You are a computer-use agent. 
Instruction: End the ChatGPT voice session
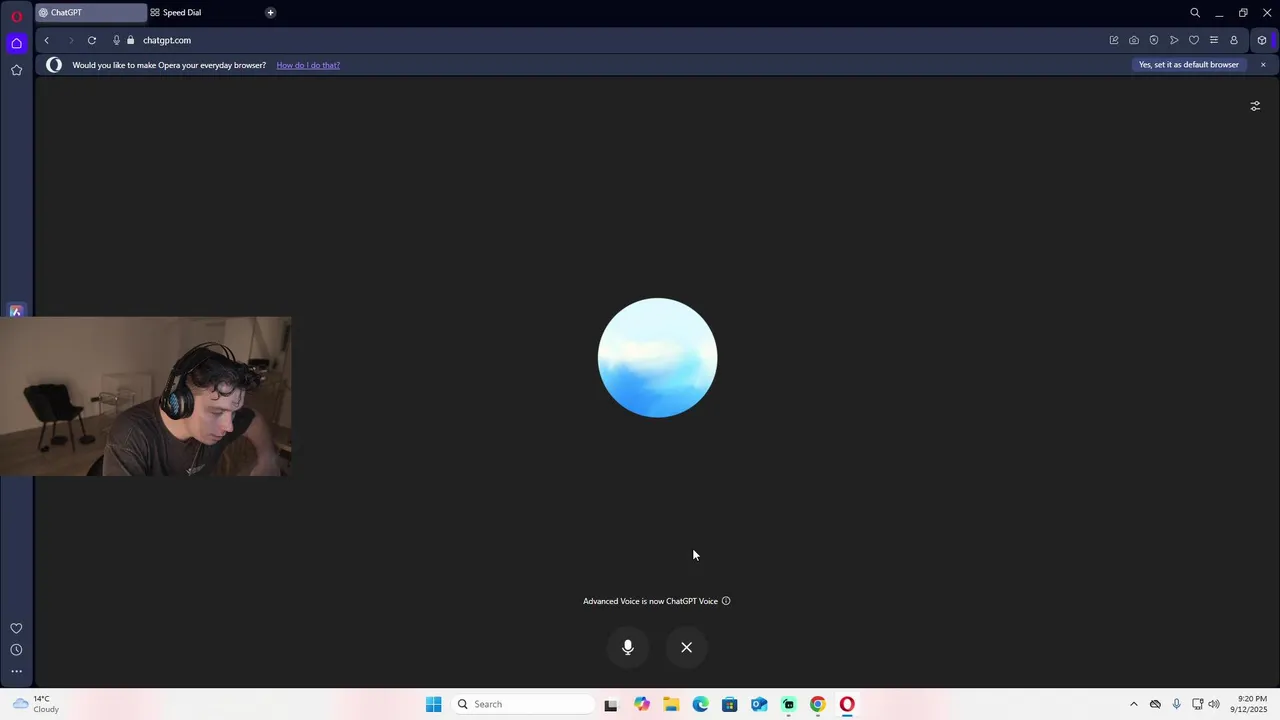coord(687,647)
